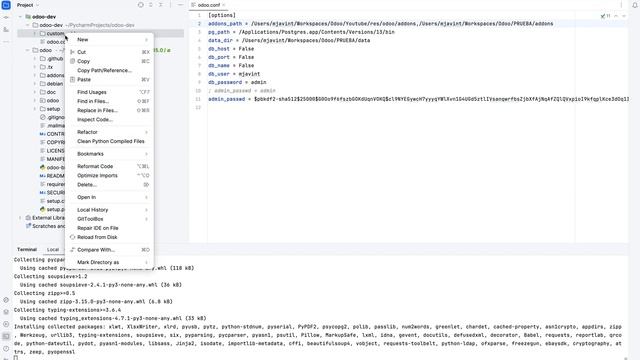640x360 pixels.
Task: Click the Cut scissors icon in menu
Action: tap(72, 52)
